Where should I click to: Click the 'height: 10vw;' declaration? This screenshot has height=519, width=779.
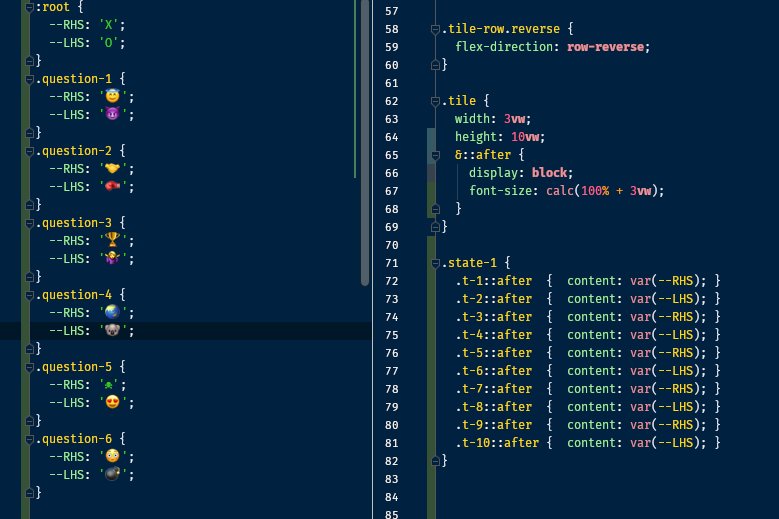pyautogui.click(x=500, y=137)
